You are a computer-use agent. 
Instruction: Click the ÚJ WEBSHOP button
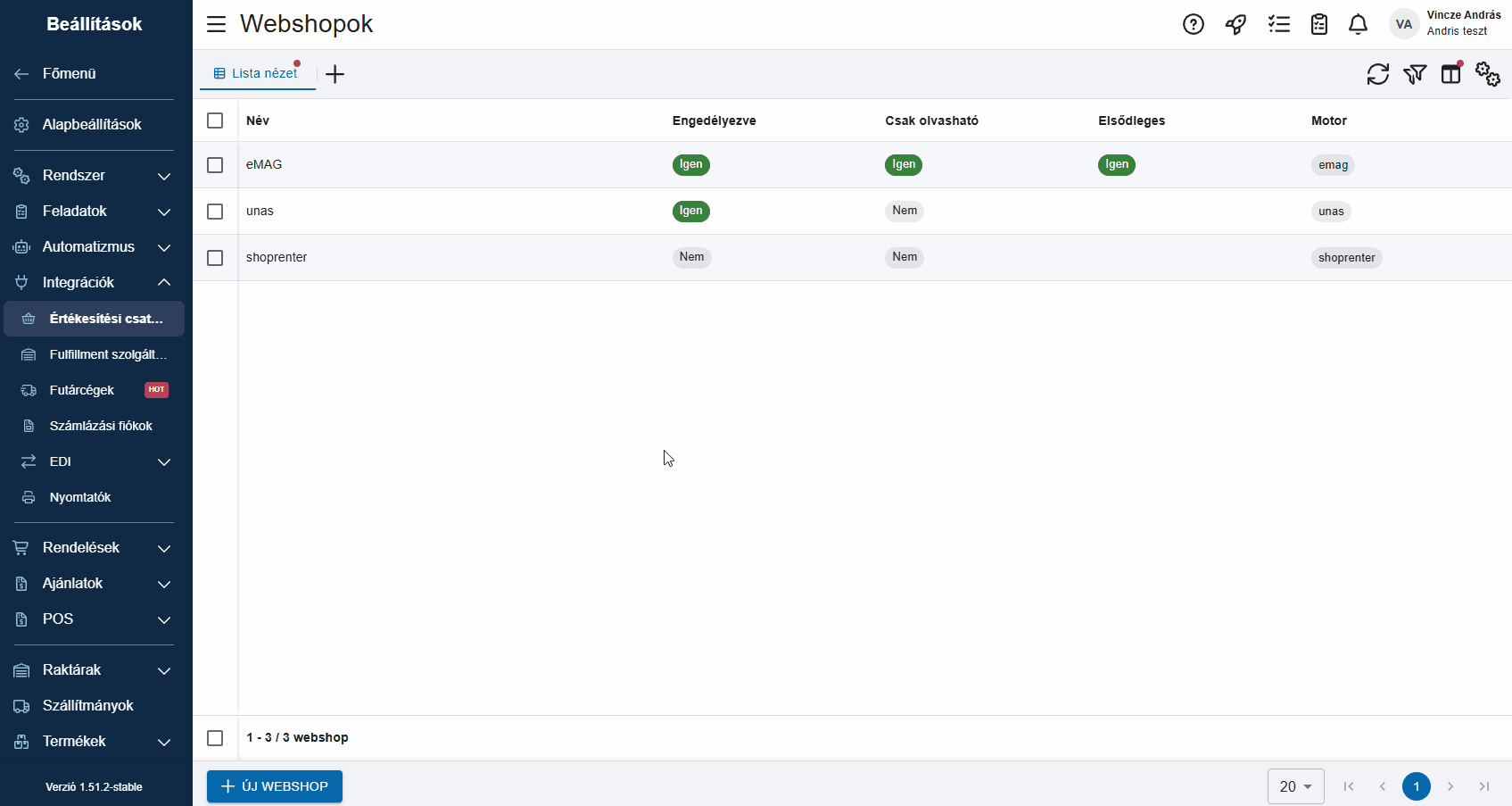coord(275,786)
